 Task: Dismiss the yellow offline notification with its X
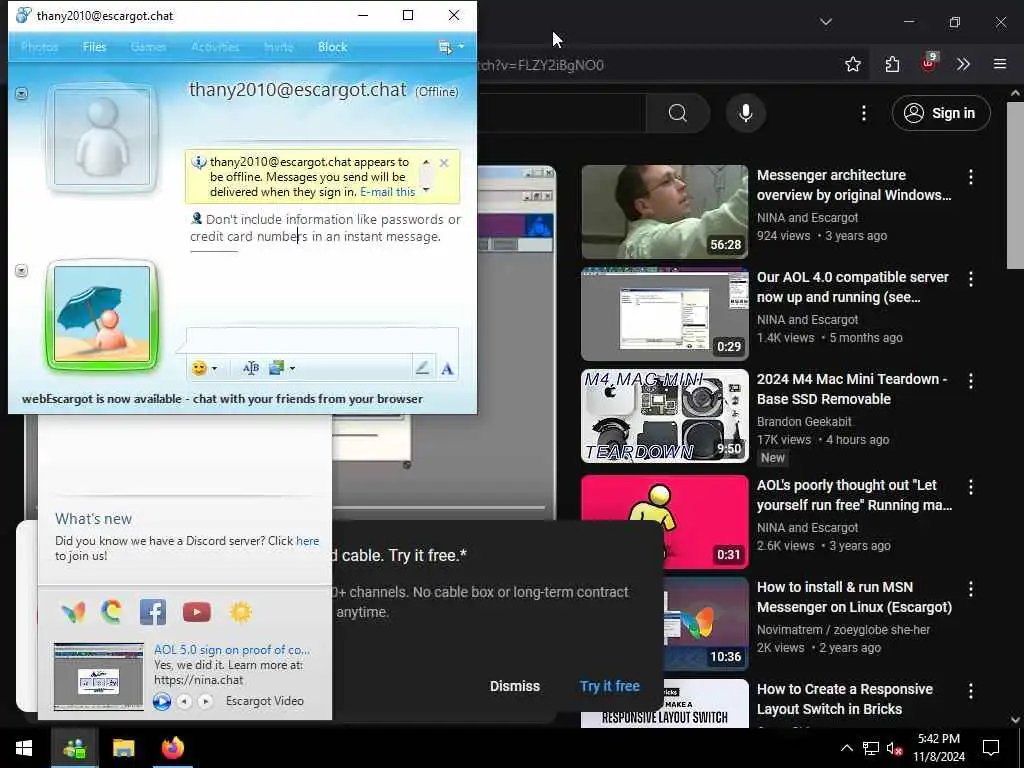(x=444, y=163)
